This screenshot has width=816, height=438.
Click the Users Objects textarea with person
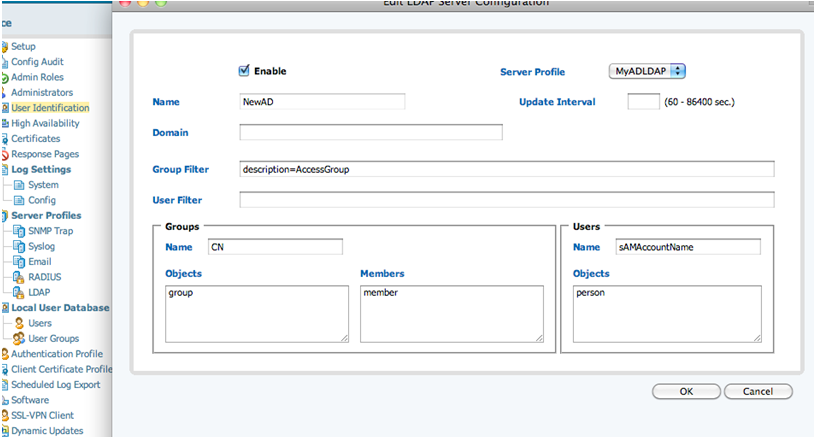coord(667,314)
